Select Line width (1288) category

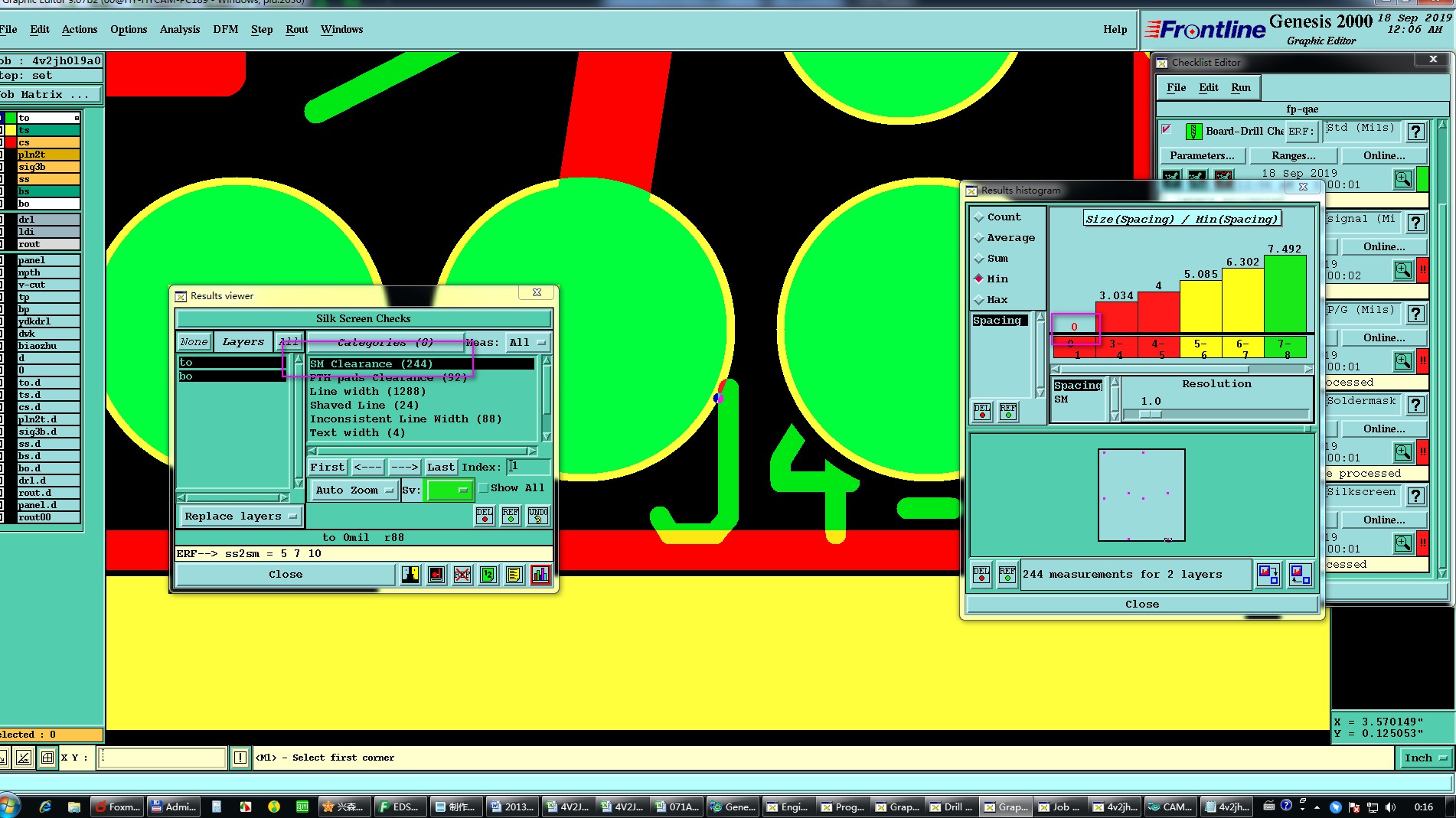(x=367, y=391)
